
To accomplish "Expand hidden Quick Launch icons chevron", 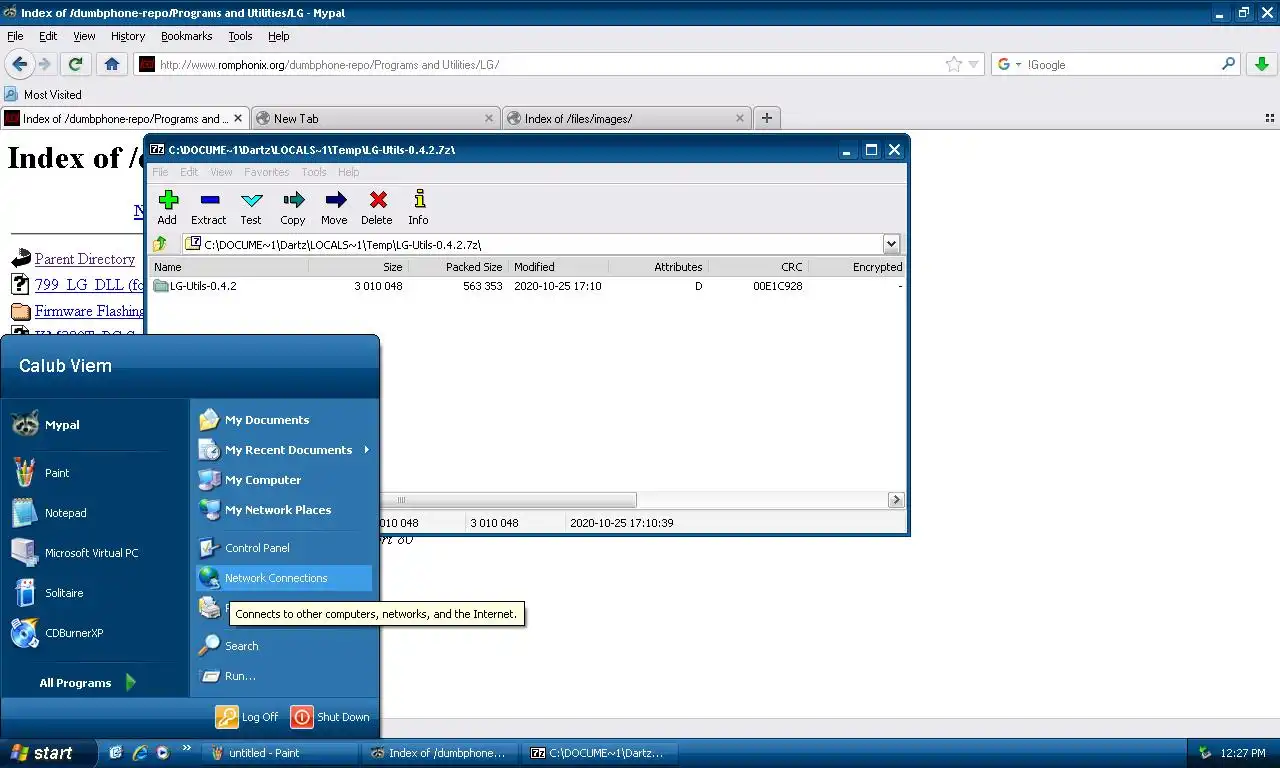I will pyautogui.click(x=186, y=748).
